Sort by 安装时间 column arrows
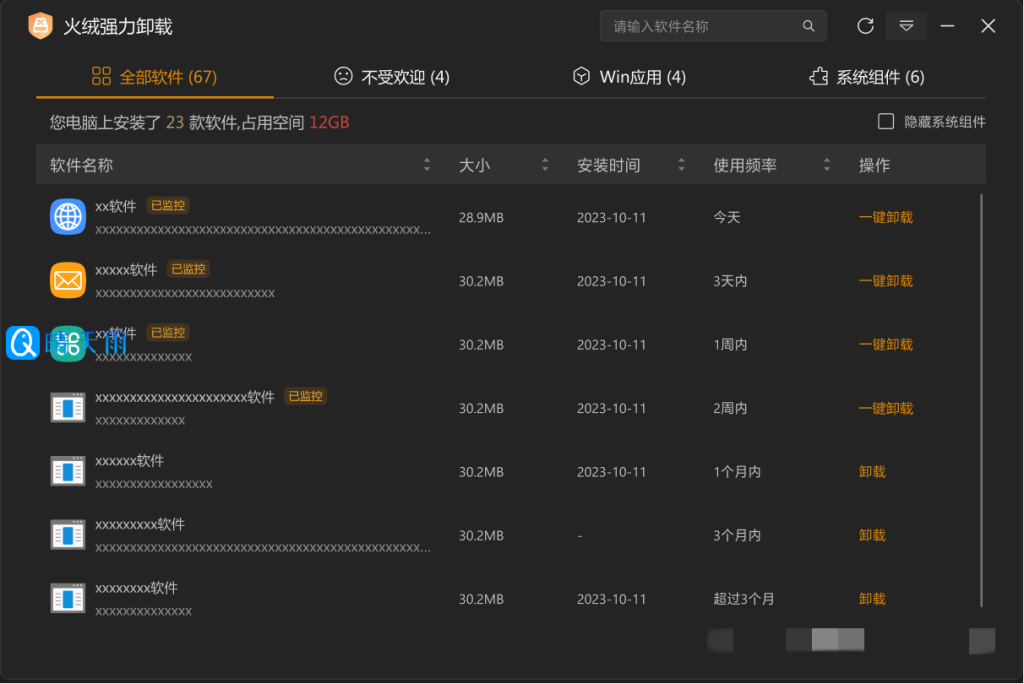 [x=681, y=165]
